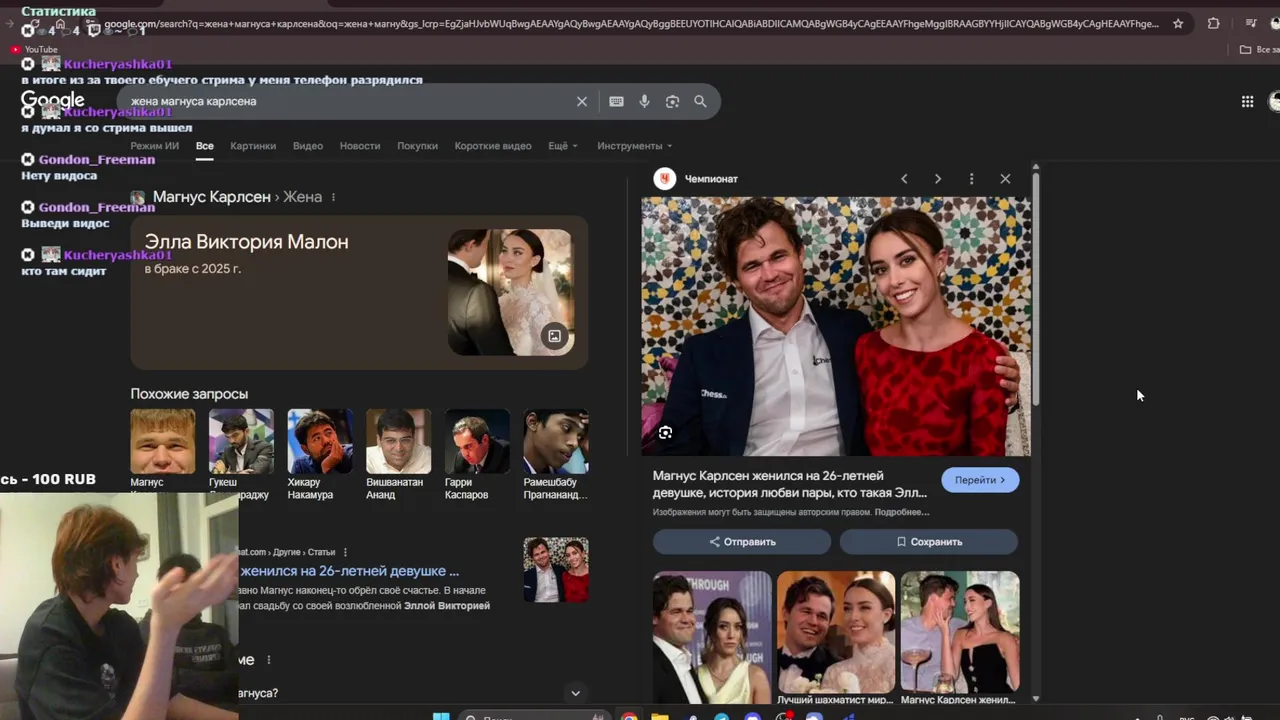The image size is (1280, 720).
Task: Switch to the Режим ИИ tab
Action: point(154,146)
